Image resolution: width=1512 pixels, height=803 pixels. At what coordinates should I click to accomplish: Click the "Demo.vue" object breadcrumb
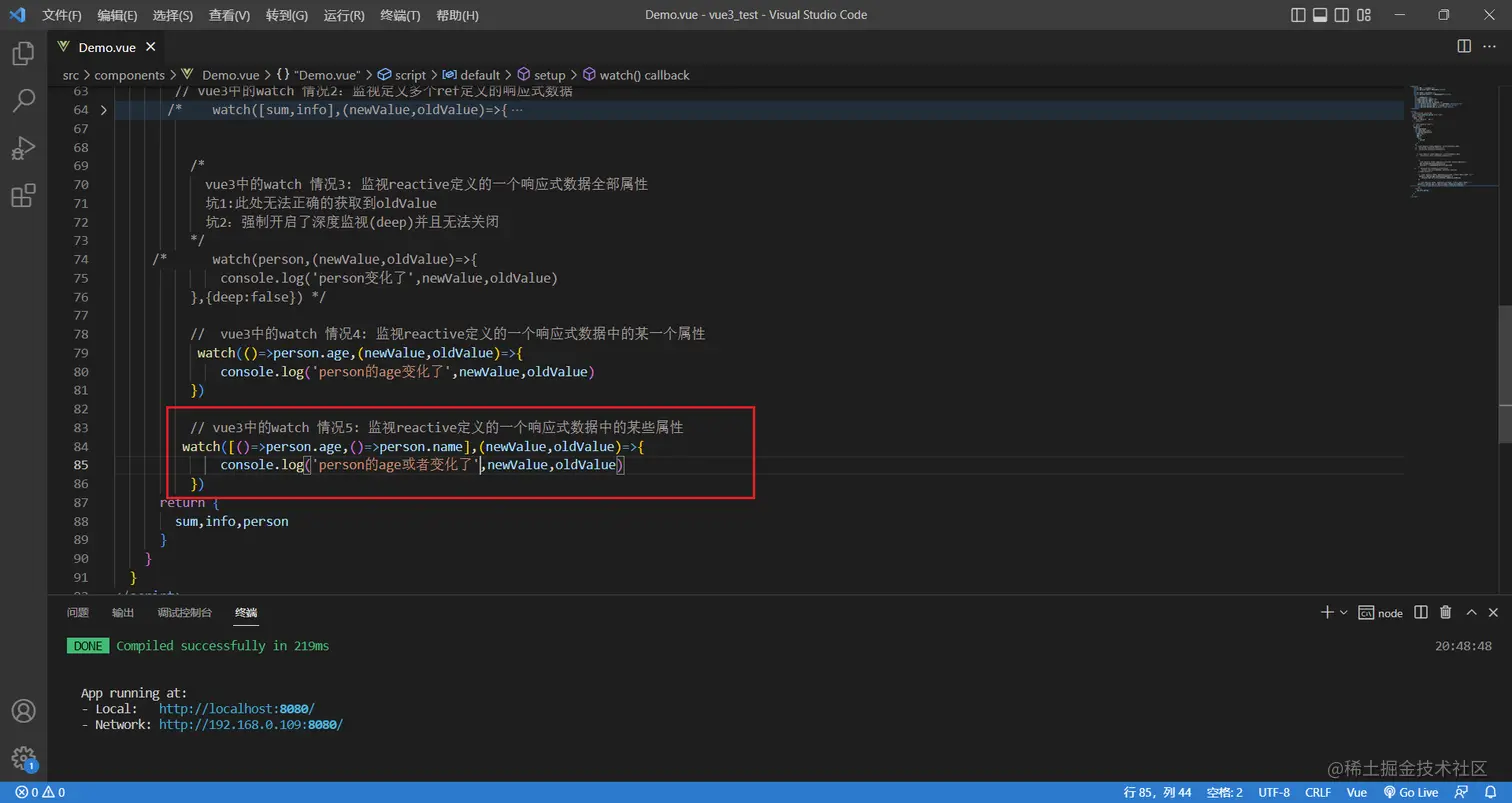click(x=318, y=75)
